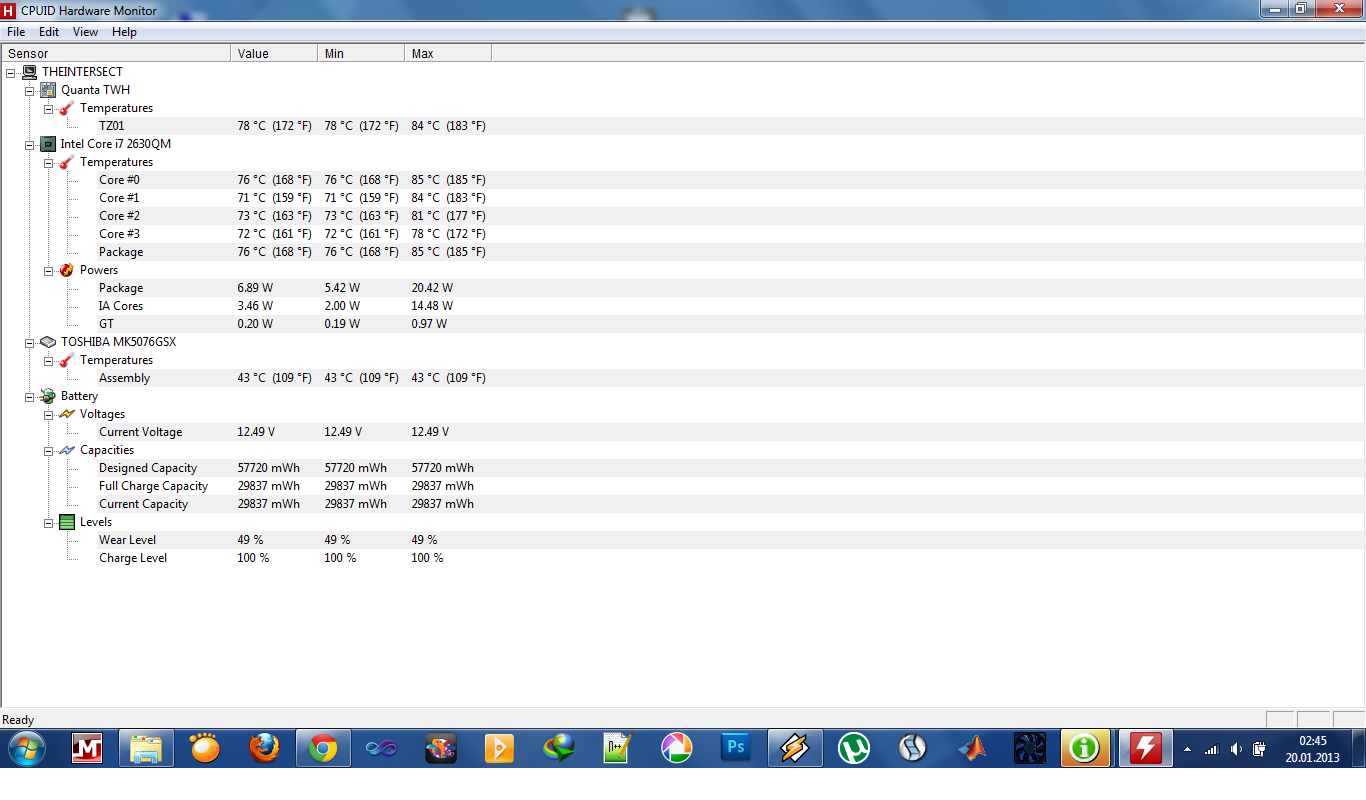This screenshot has width=1366, height=800.
Task: Collapse the TOSHIBA MK5076GSX node
Action: [30, 342]
